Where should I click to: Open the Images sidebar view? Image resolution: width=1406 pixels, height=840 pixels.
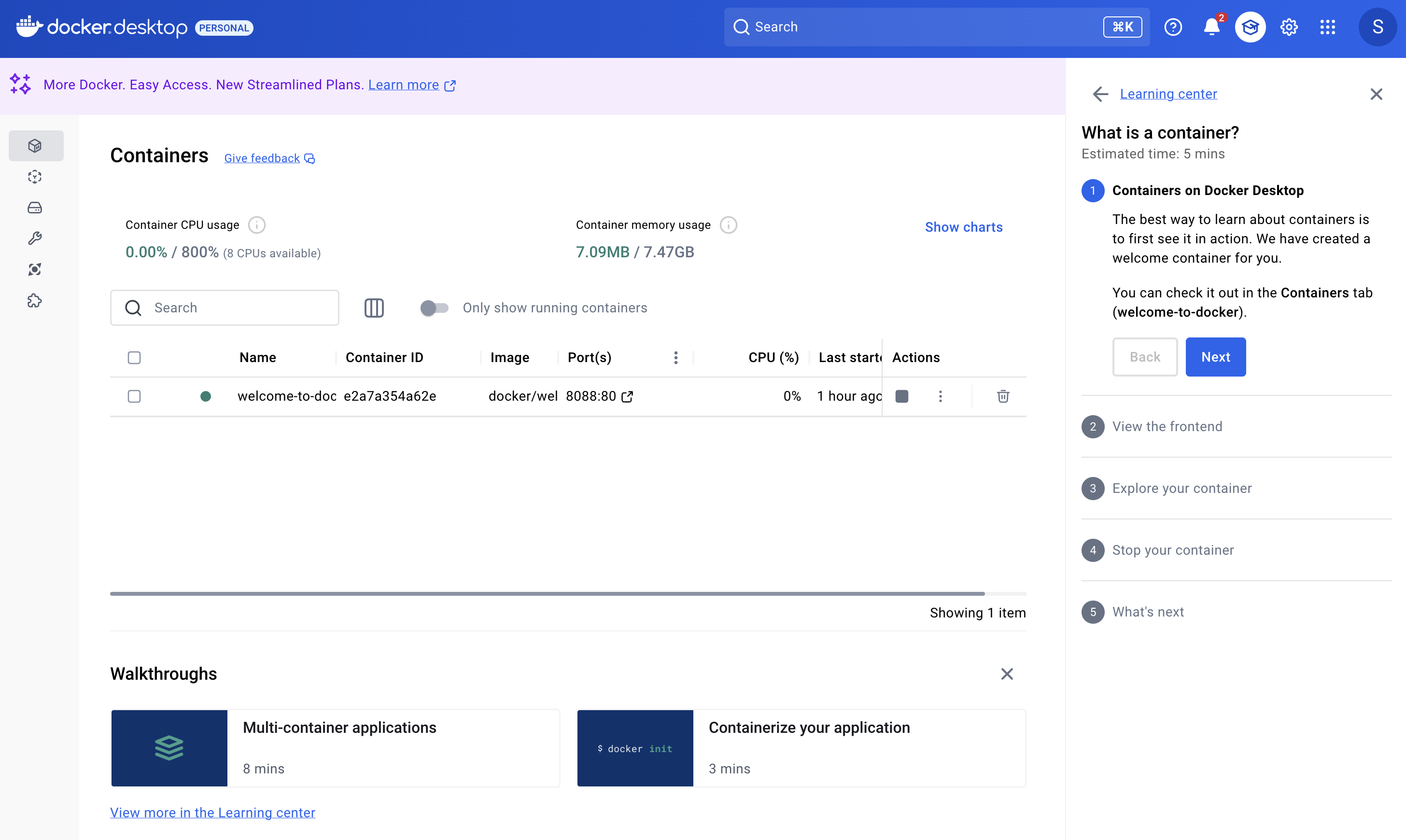35,177
